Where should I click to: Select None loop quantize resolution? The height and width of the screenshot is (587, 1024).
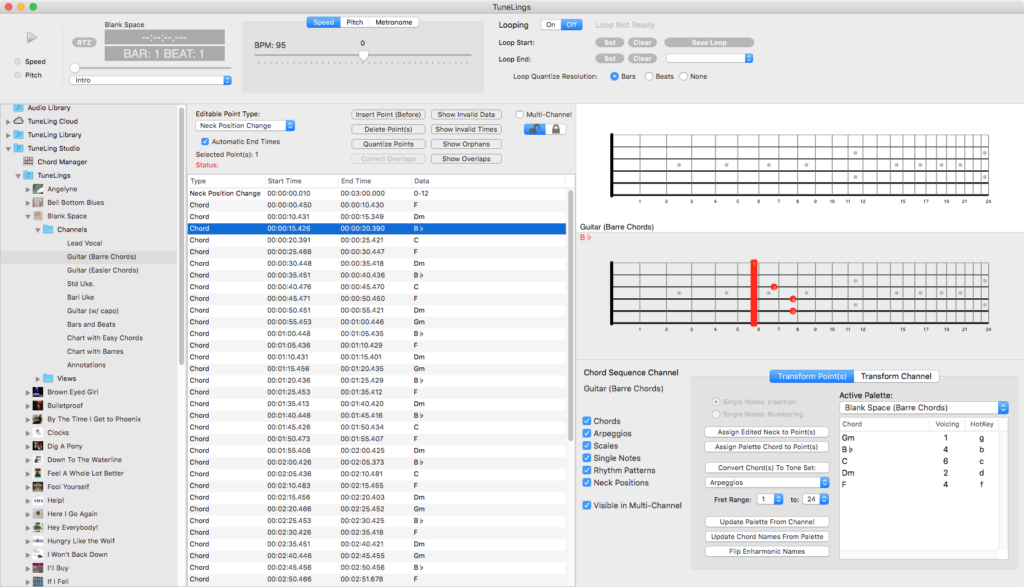684,76
